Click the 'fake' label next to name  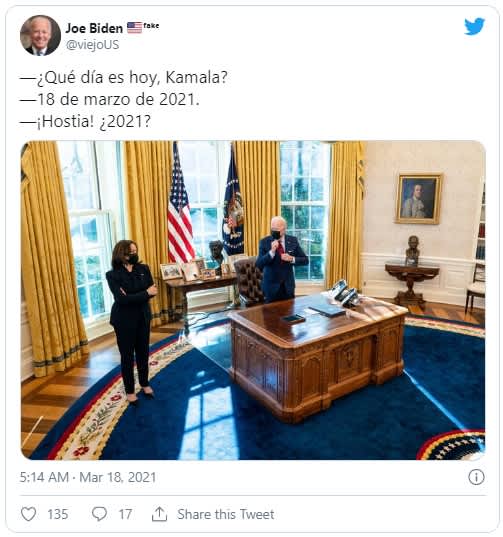point(151,26)
